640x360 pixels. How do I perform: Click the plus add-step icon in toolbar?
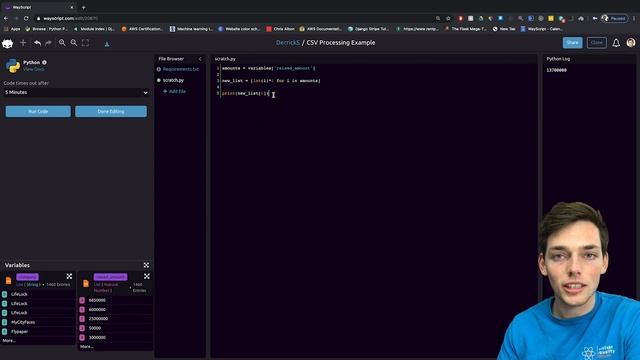coord(23,43)
